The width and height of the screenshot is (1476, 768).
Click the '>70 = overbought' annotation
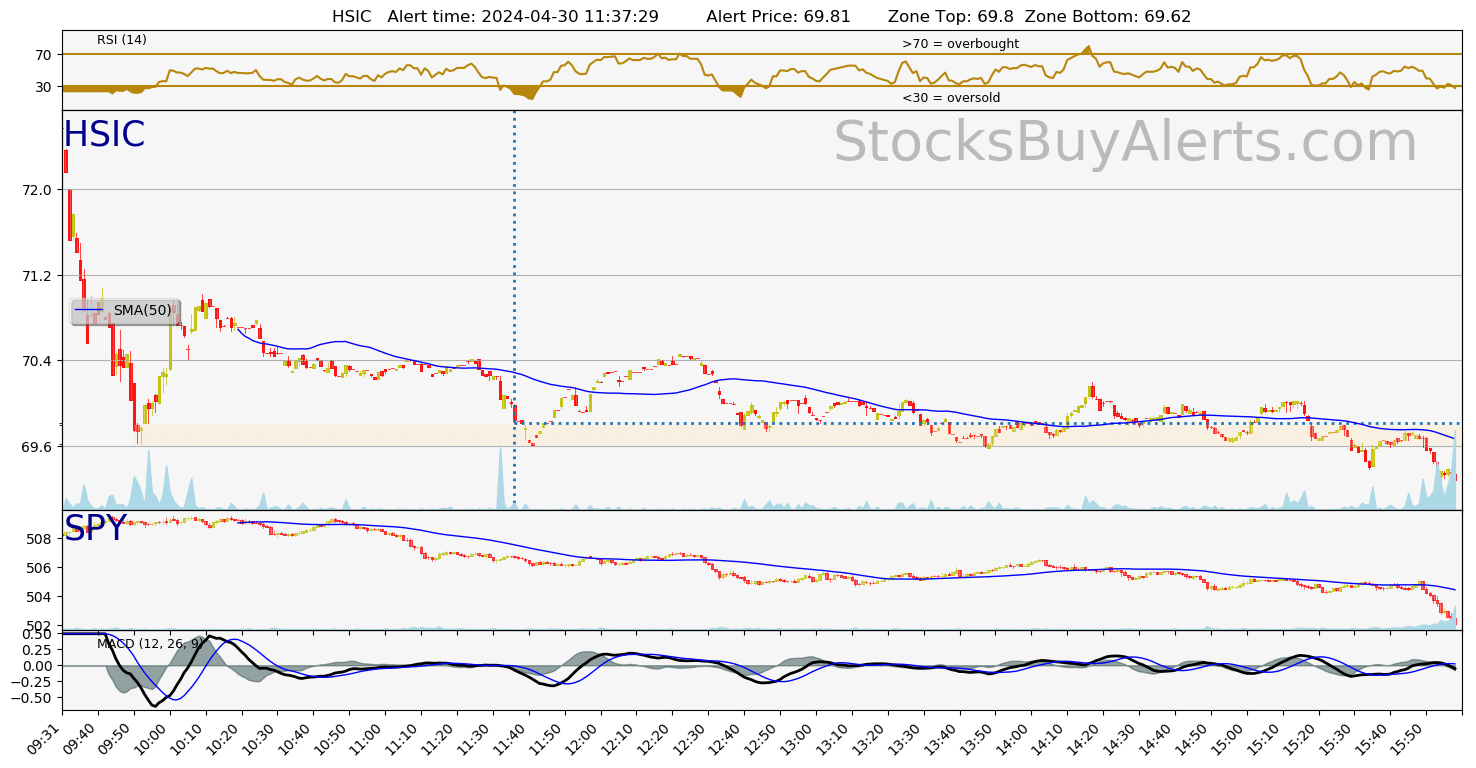pos(960,44)
